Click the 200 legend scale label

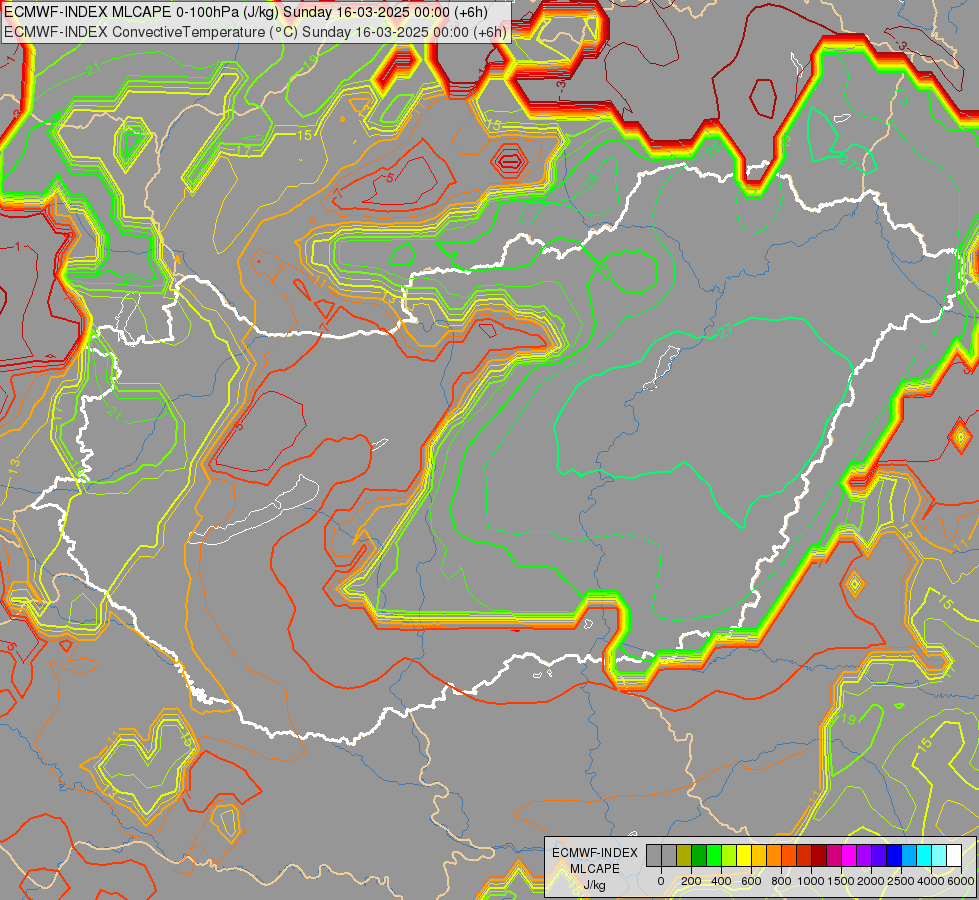click(x=691, y=881)
